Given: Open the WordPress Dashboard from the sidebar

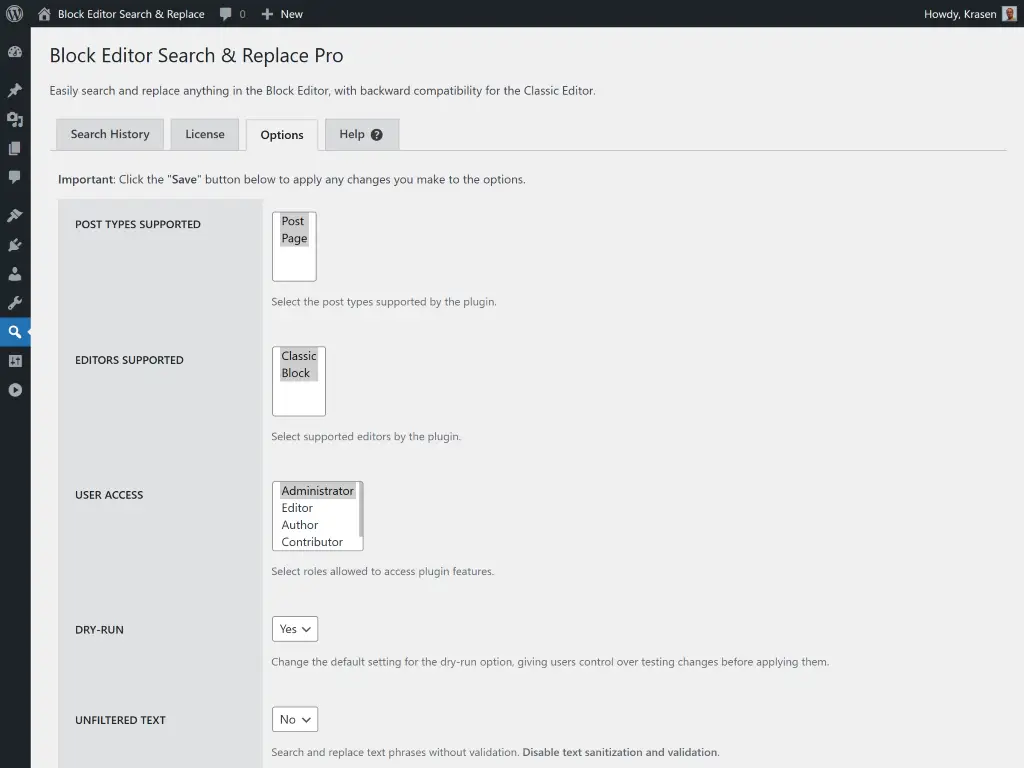Looking at the screenshot, I should [x=15, y=51].
